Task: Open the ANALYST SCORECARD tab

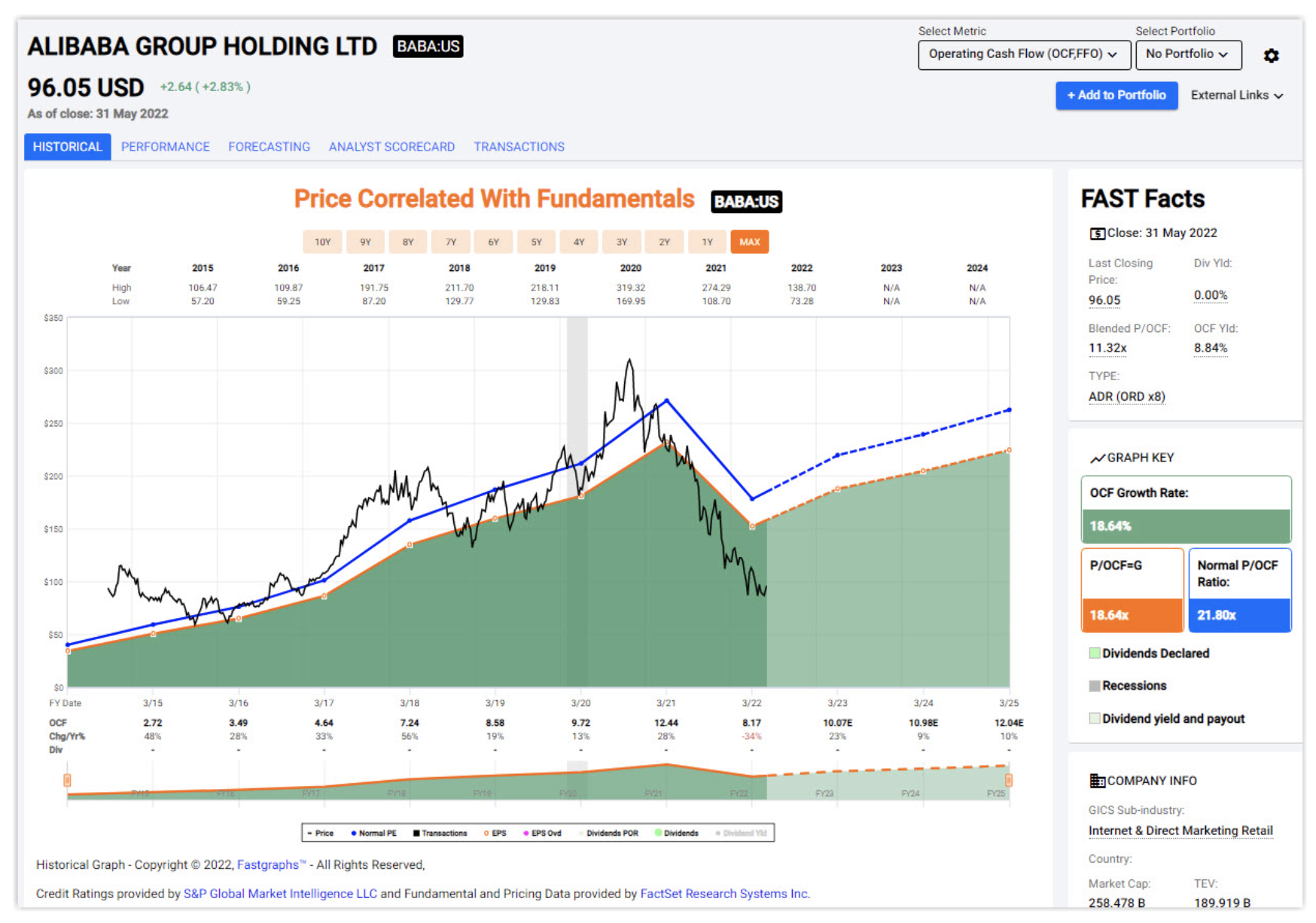Action: (x=391, y=147)
